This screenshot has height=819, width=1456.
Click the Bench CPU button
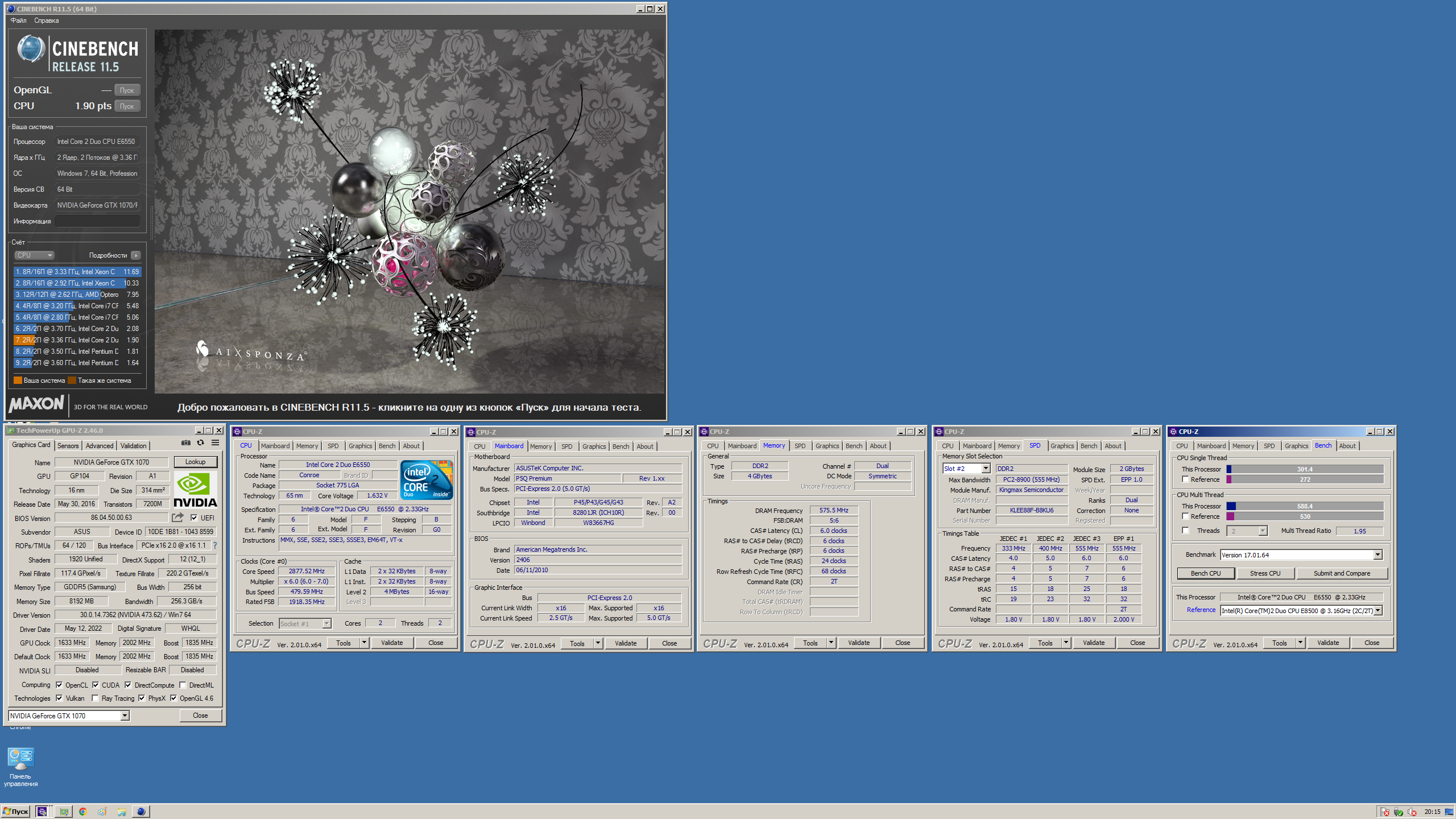[x=1206, y=573]
